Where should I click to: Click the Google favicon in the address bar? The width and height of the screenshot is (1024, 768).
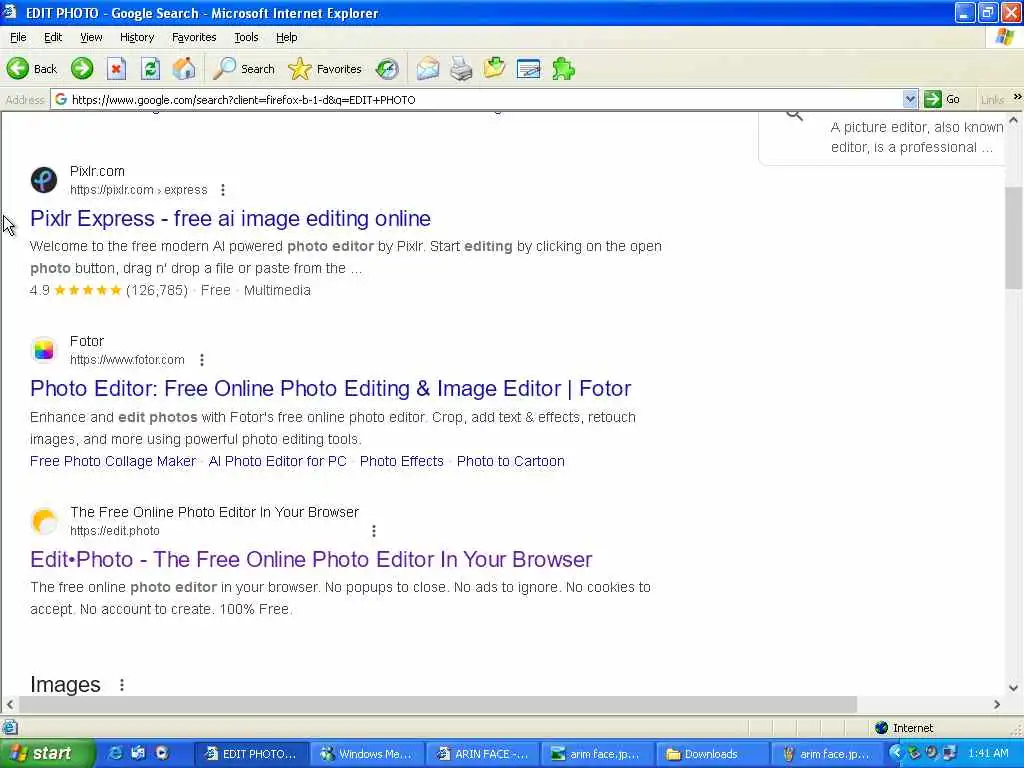(x=61, y=99)
